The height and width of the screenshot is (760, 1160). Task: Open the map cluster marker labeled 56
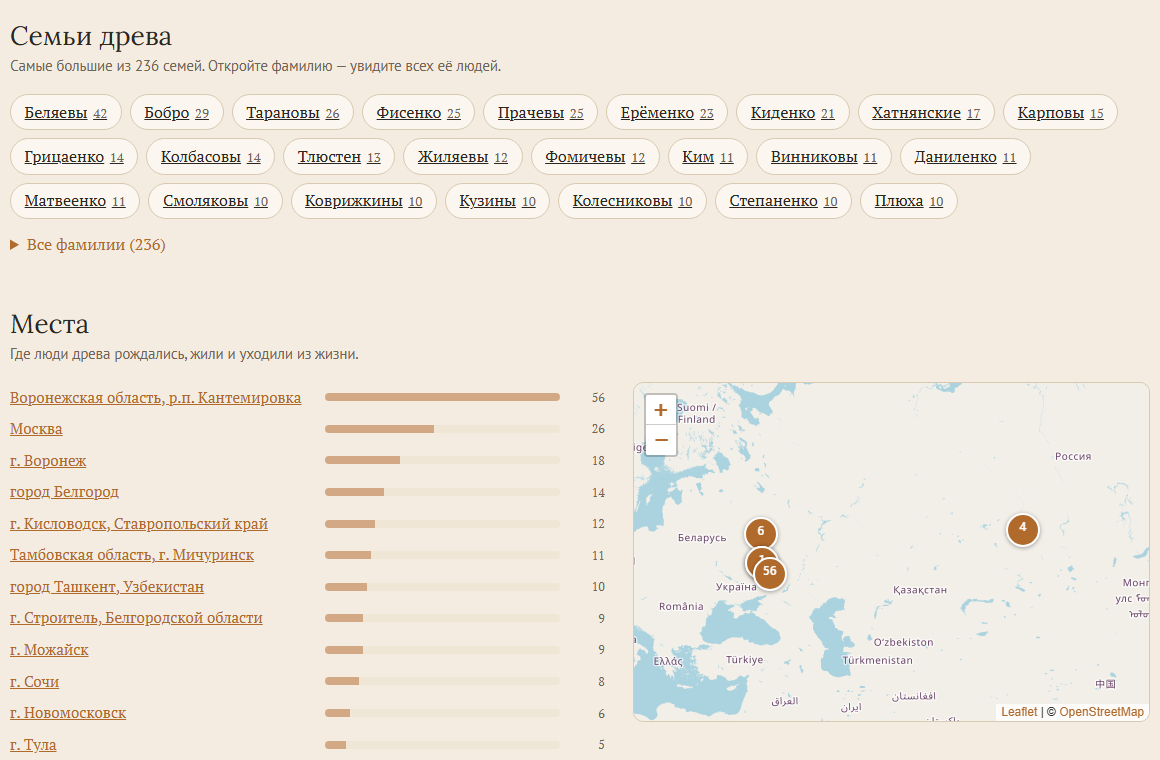769,573
